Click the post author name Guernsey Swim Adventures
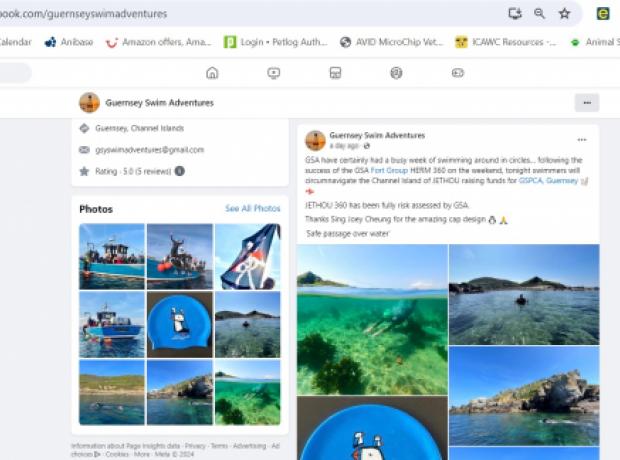The height and width of the screenshot is (460, 620). click(377, 135)
